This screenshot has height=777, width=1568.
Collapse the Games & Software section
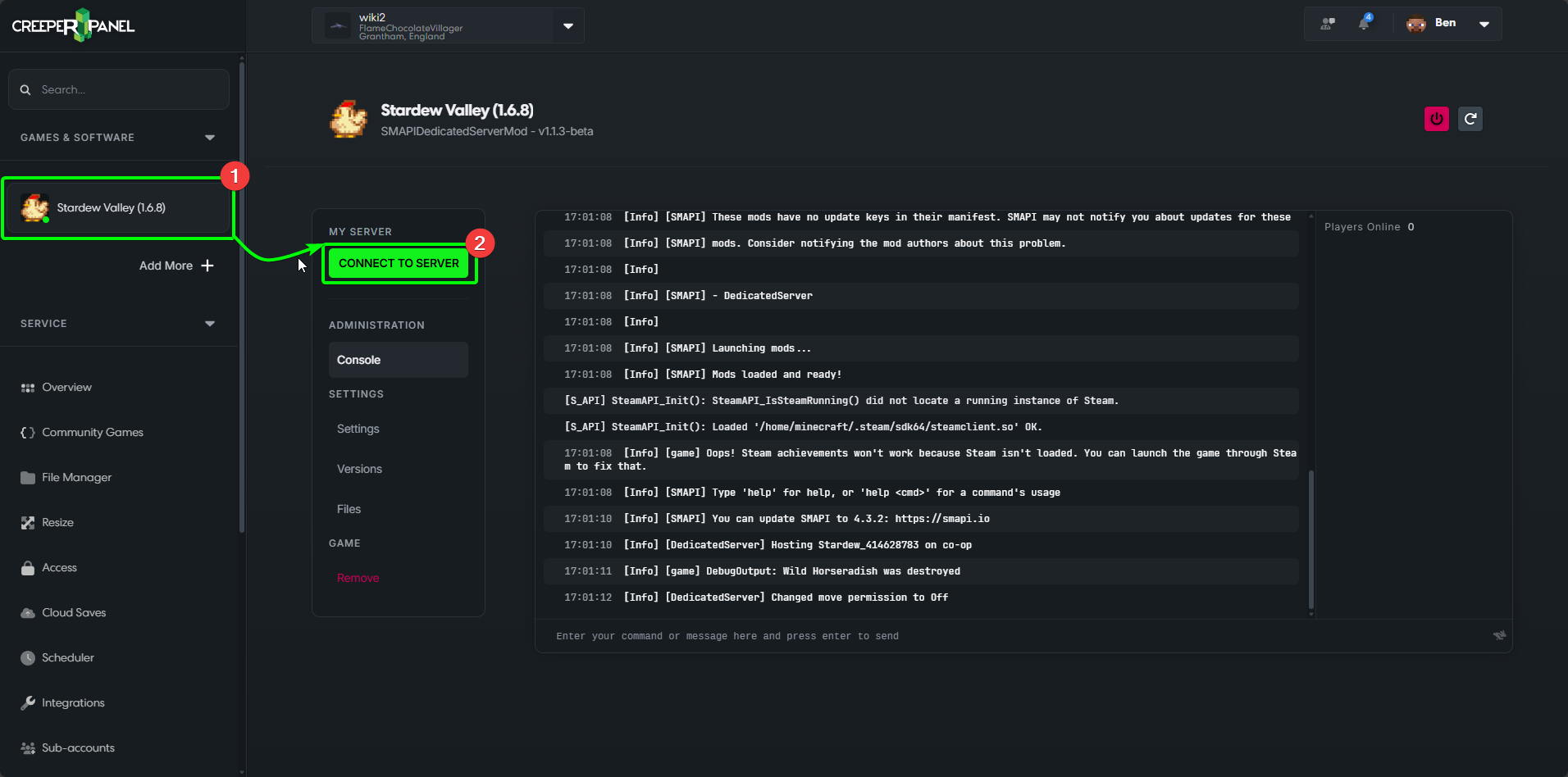[210, 138]
